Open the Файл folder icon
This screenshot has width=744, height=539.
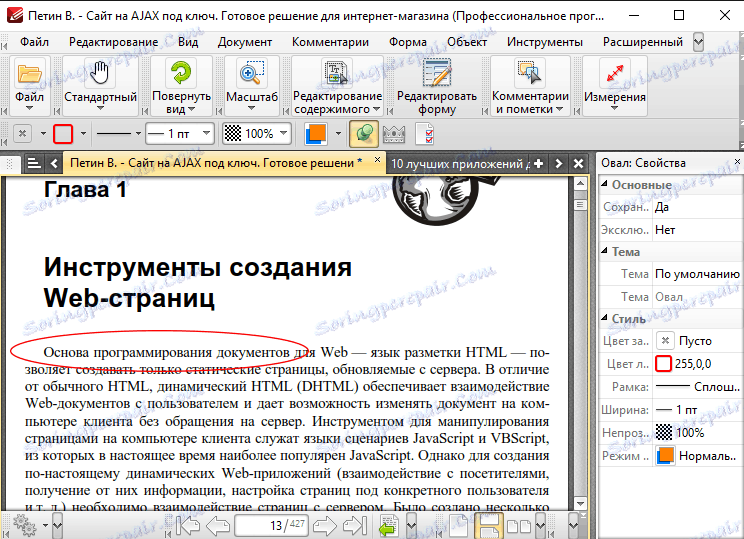coord(30,75)
